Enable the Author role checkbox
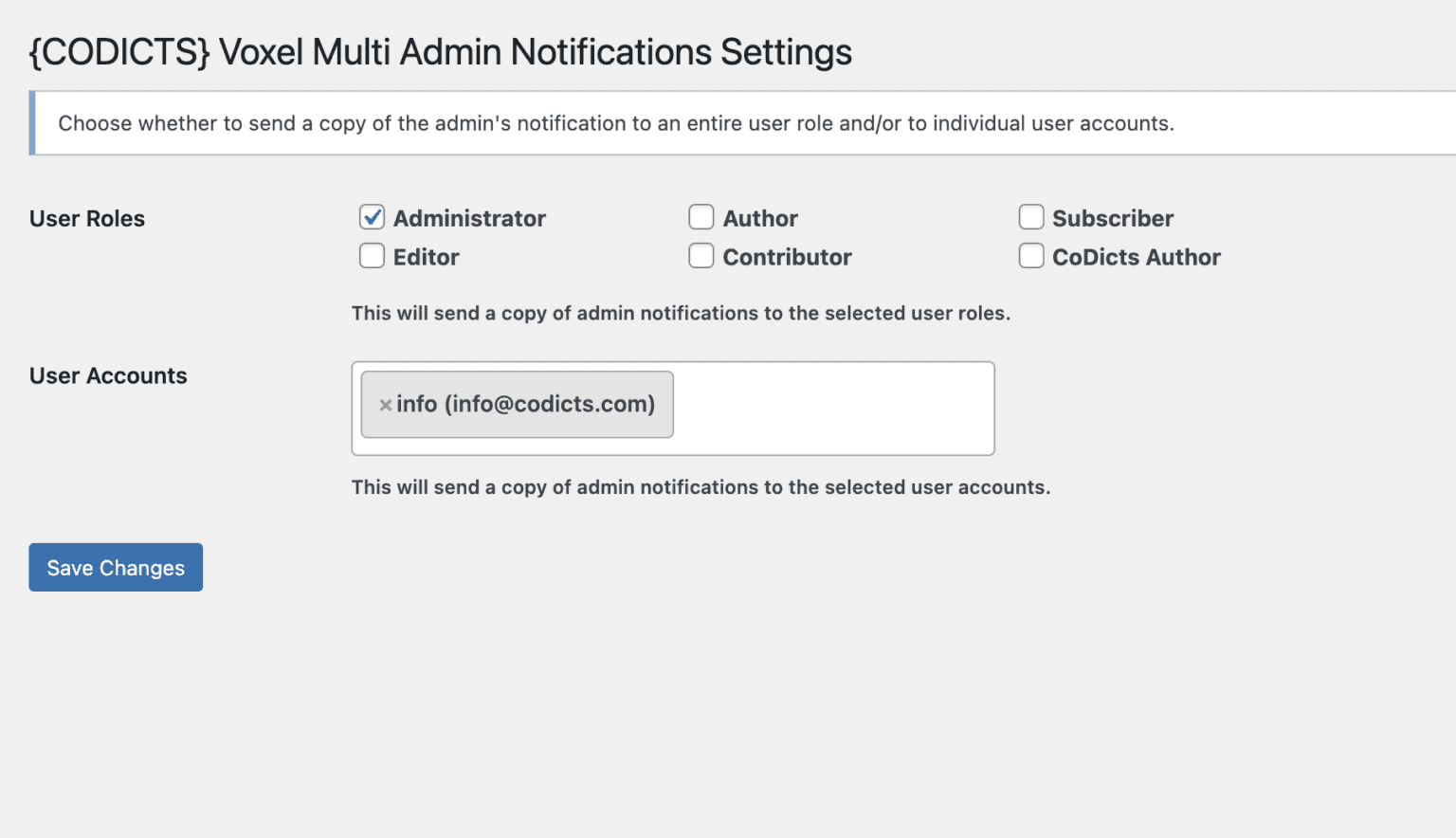 coord(701,217)
